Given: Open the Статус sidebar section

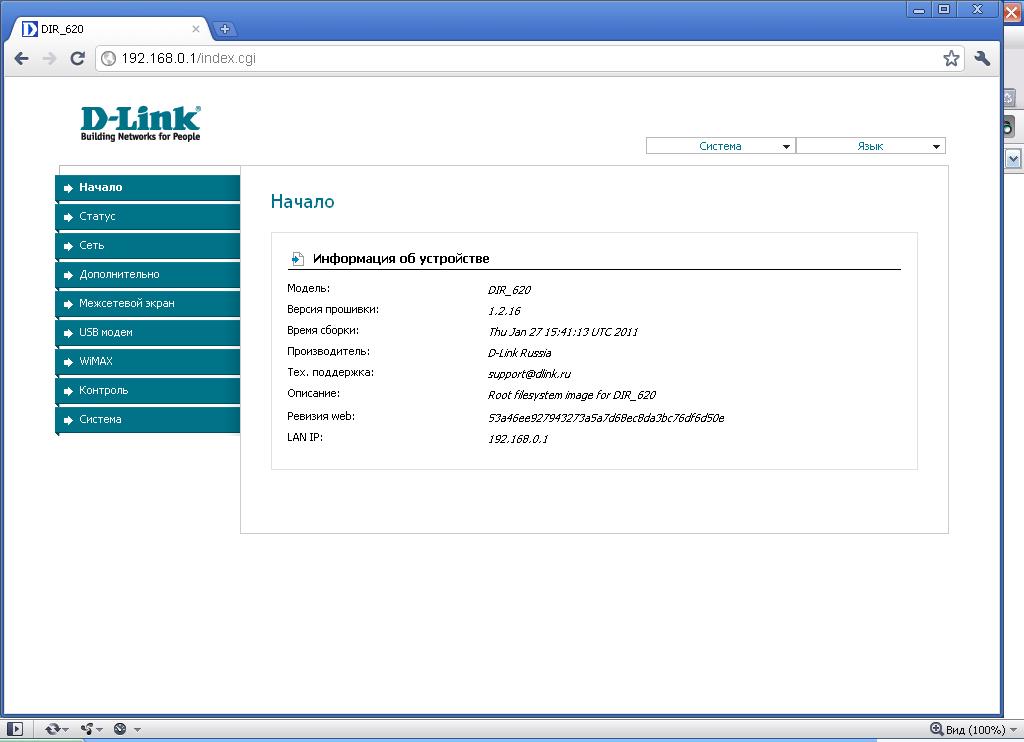Looking at the screenshot, I should click(148, 216).
